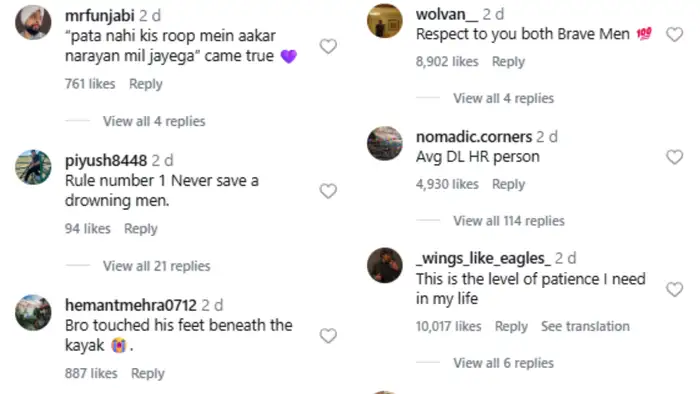The width and height of the screenshot is (700, 394).
Task: Open piyush8448 profile avatar
Action: point(33,167)
